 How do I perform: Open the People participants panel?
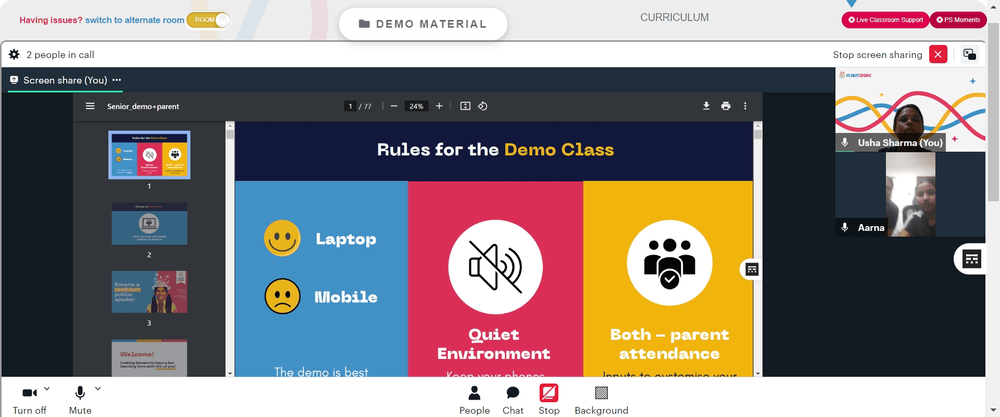click(474, 400)
